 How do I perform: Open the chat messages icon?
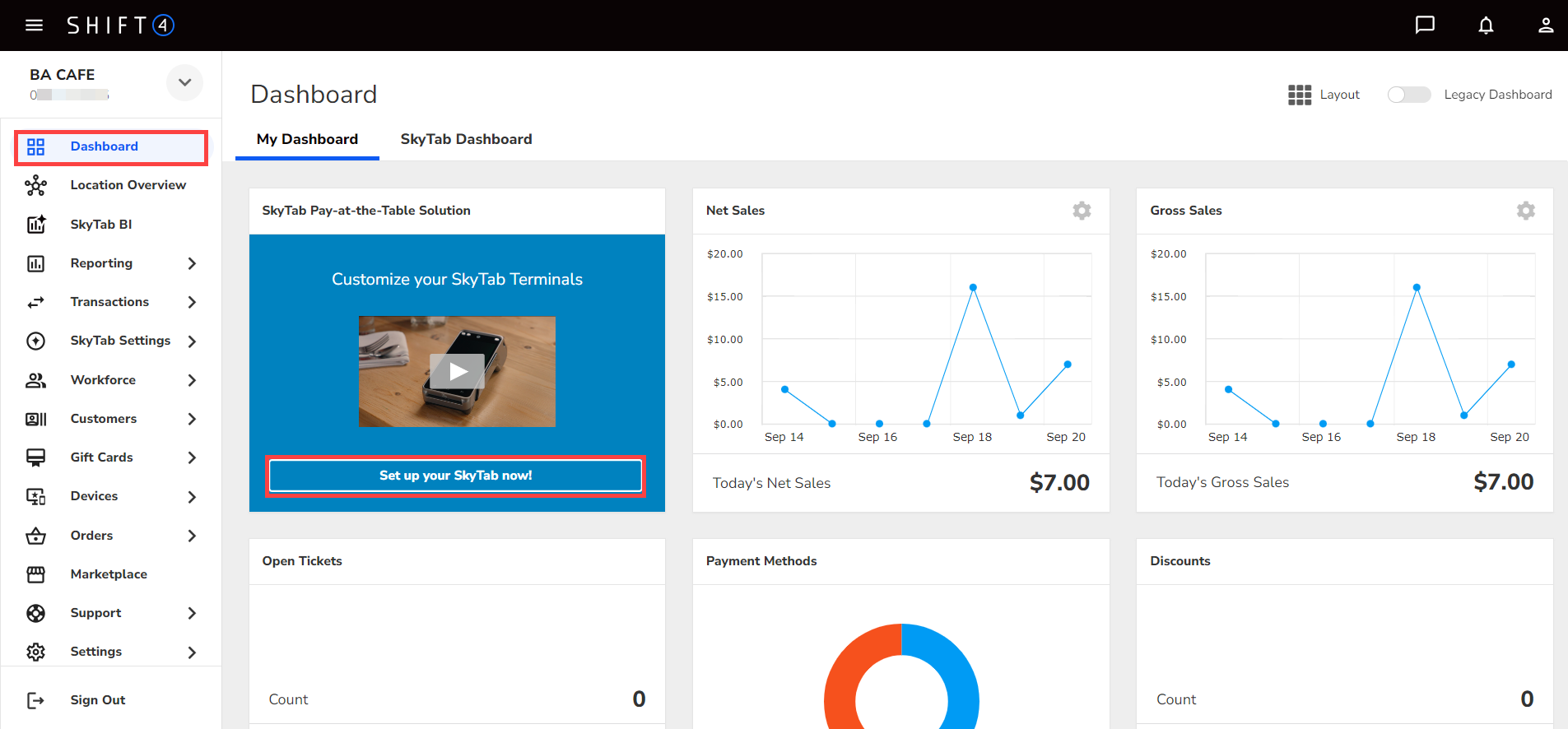(1425, 26)
